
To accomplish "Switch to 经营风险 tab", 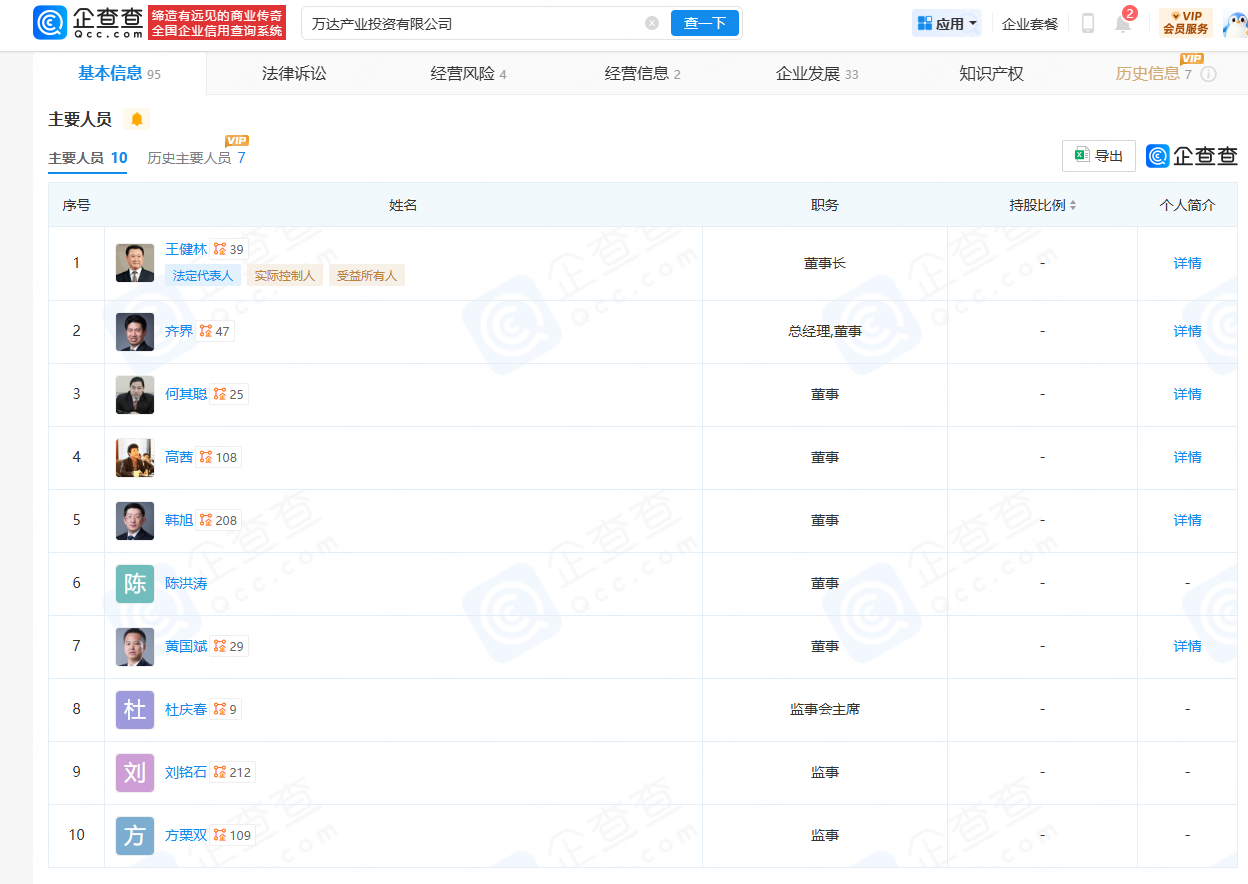I will (468, 73).
